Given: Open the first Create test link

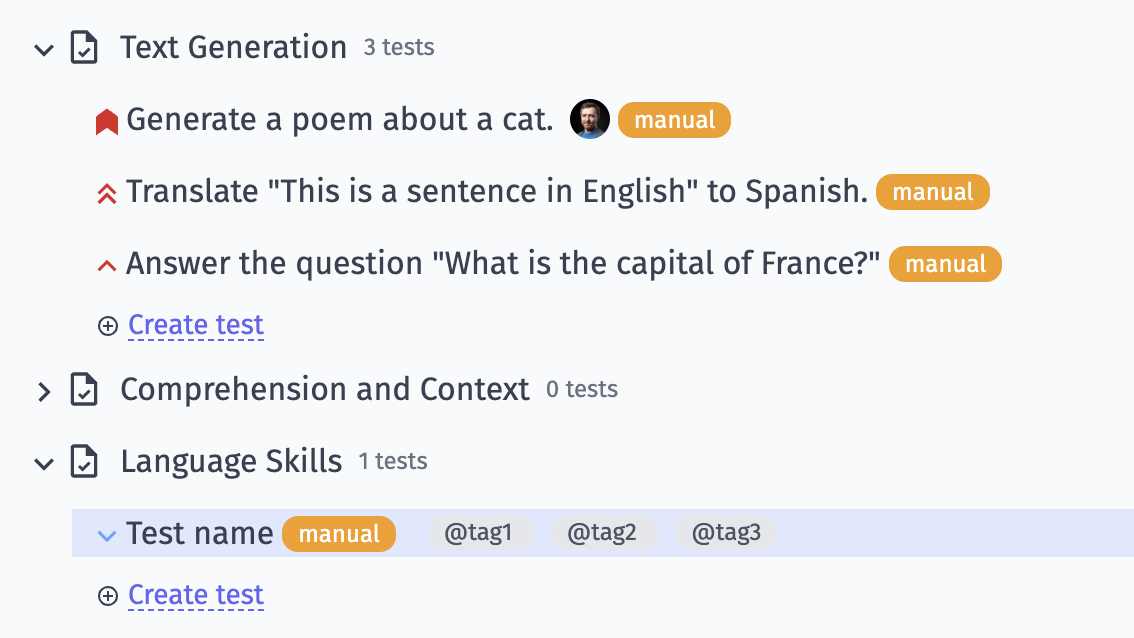Looking at the screenshot, I should click(195, 324).
